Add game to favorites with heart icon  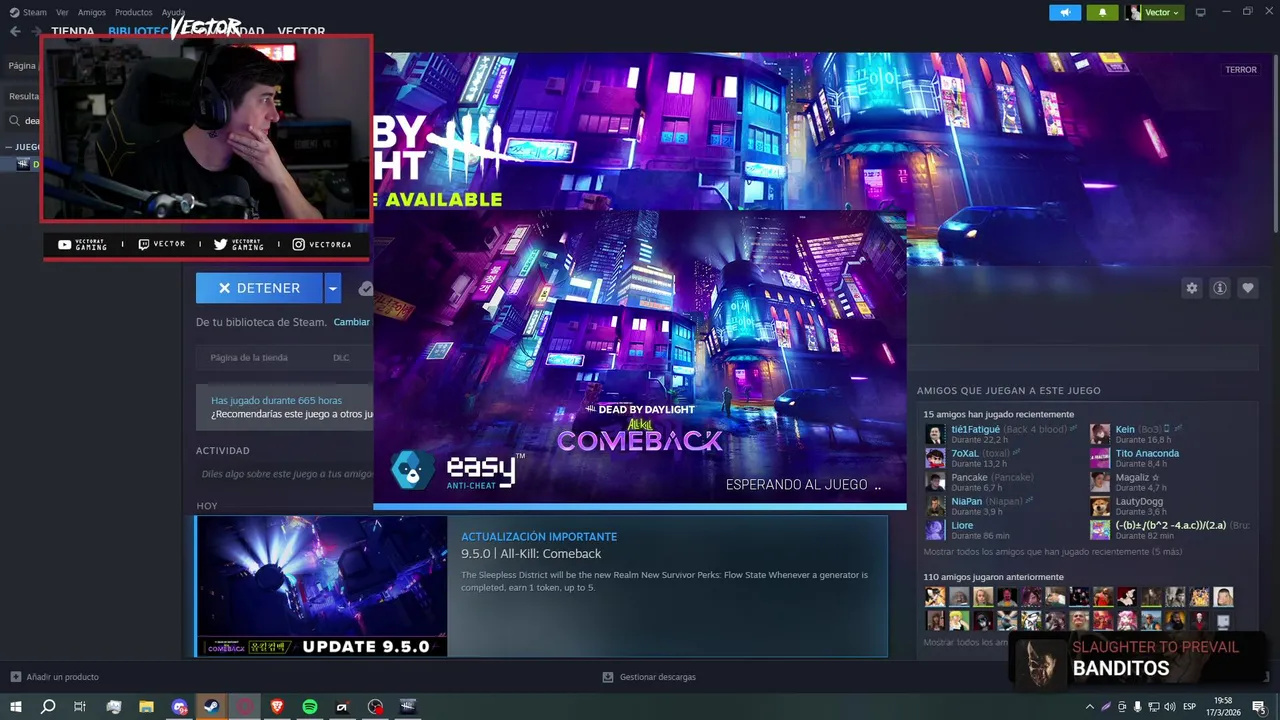pyautogui.click(x=1248, y=288)
